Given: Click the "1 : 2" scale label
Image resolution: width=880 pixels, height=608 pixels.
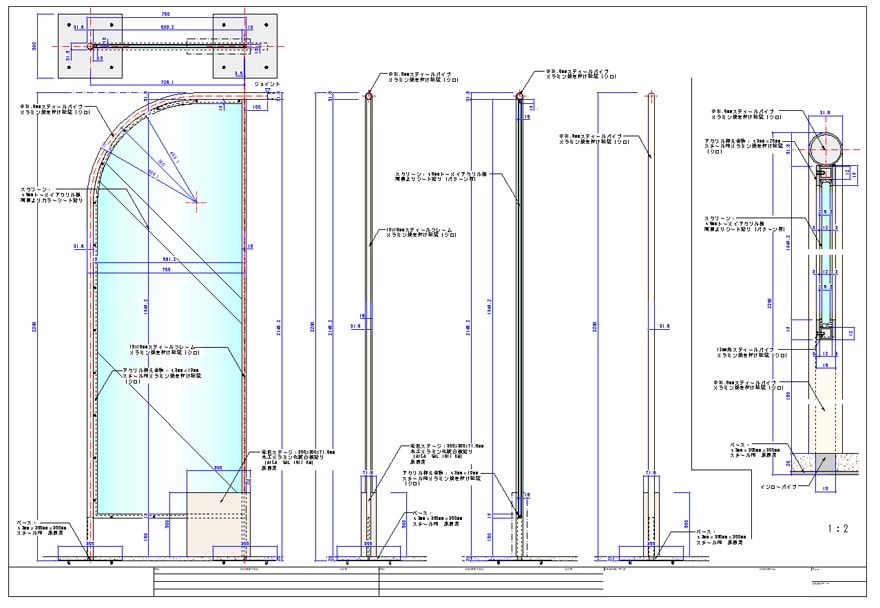Looking at the screenshot, I should [x=837, y=528].
